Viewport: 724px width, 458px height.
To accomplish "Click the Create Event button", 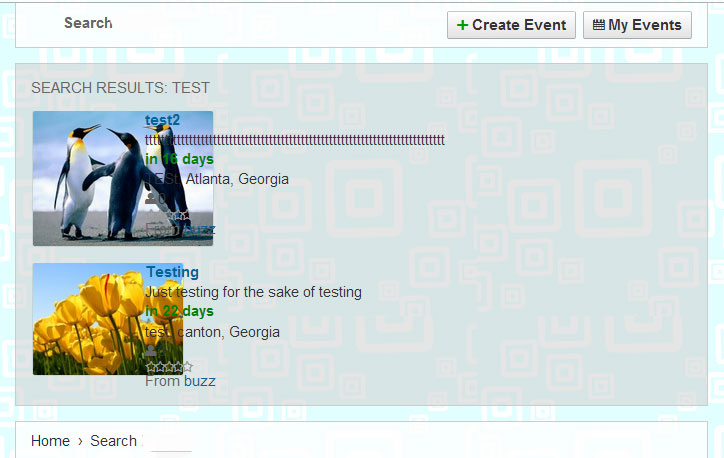I will (511, 25).
